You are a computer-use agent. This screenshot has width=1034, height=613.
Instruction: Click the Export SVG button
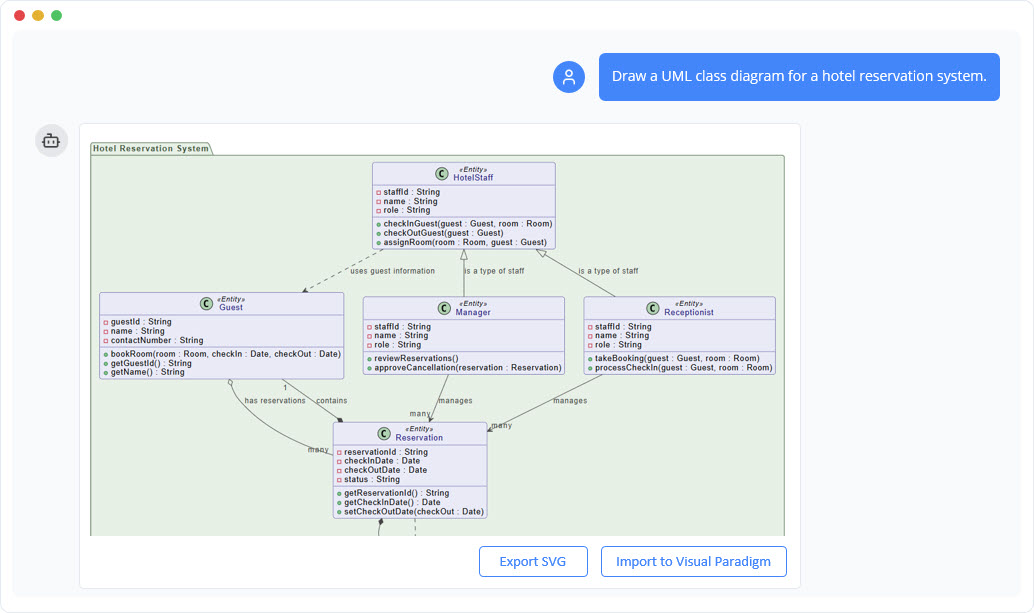tap(533, 561)
